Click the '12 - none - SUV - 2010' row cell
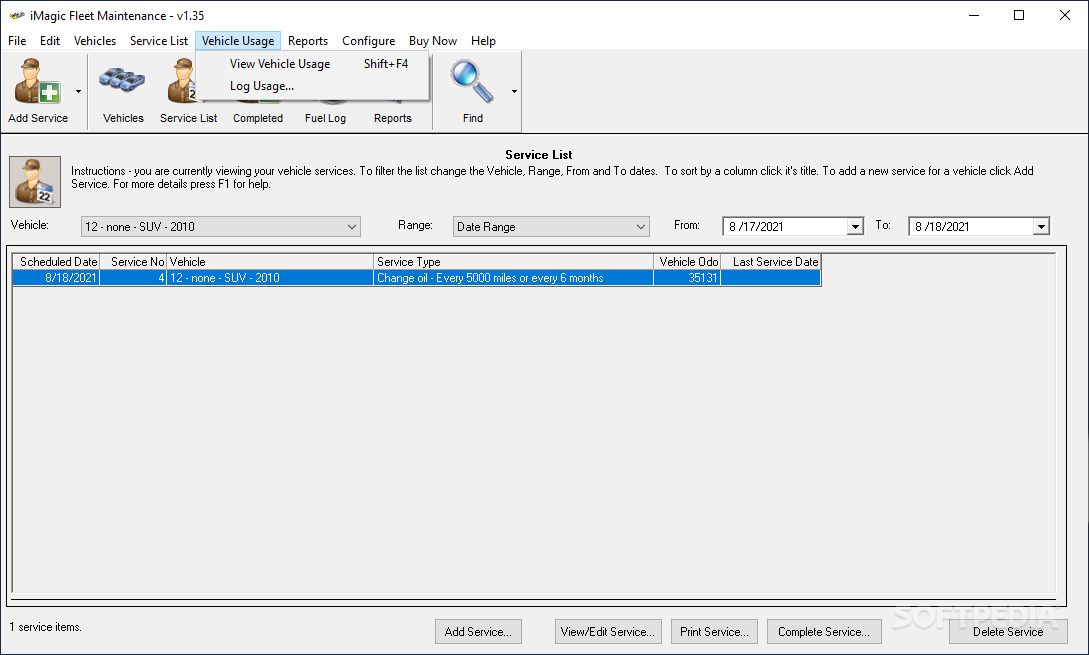Screen dimensions: 1089x655 (x=270, y=278)
